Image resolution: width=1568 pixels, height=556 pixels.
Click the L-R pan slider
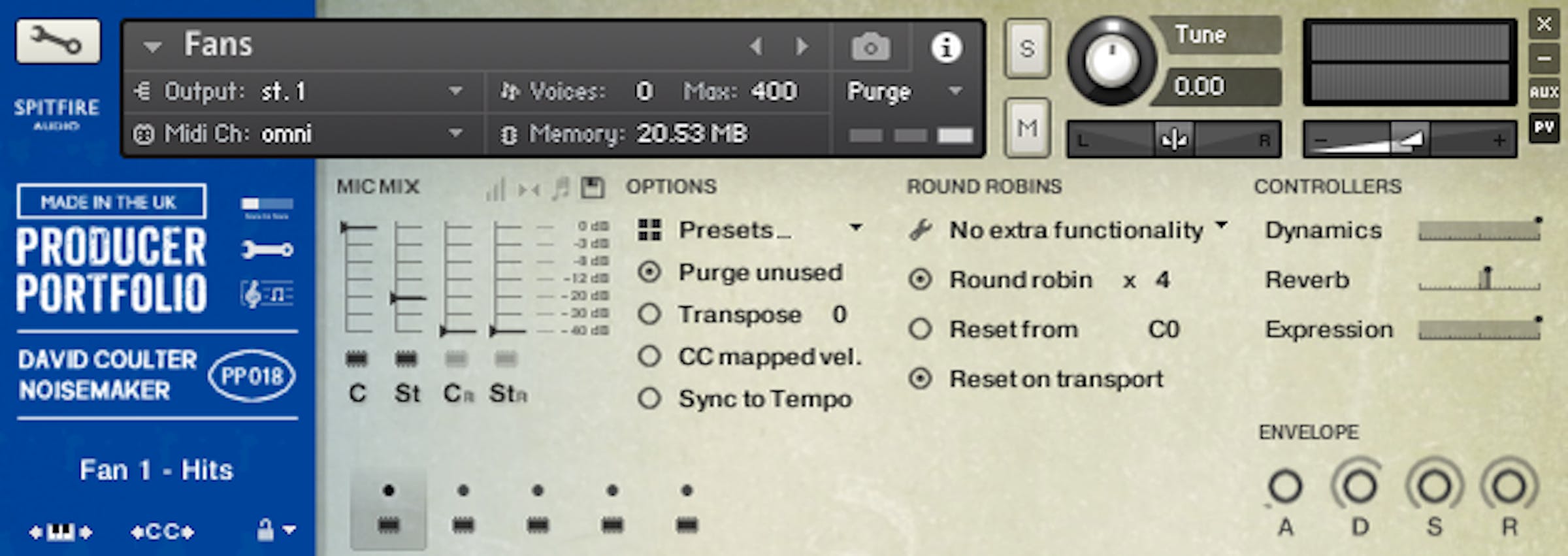point(1174,139)
